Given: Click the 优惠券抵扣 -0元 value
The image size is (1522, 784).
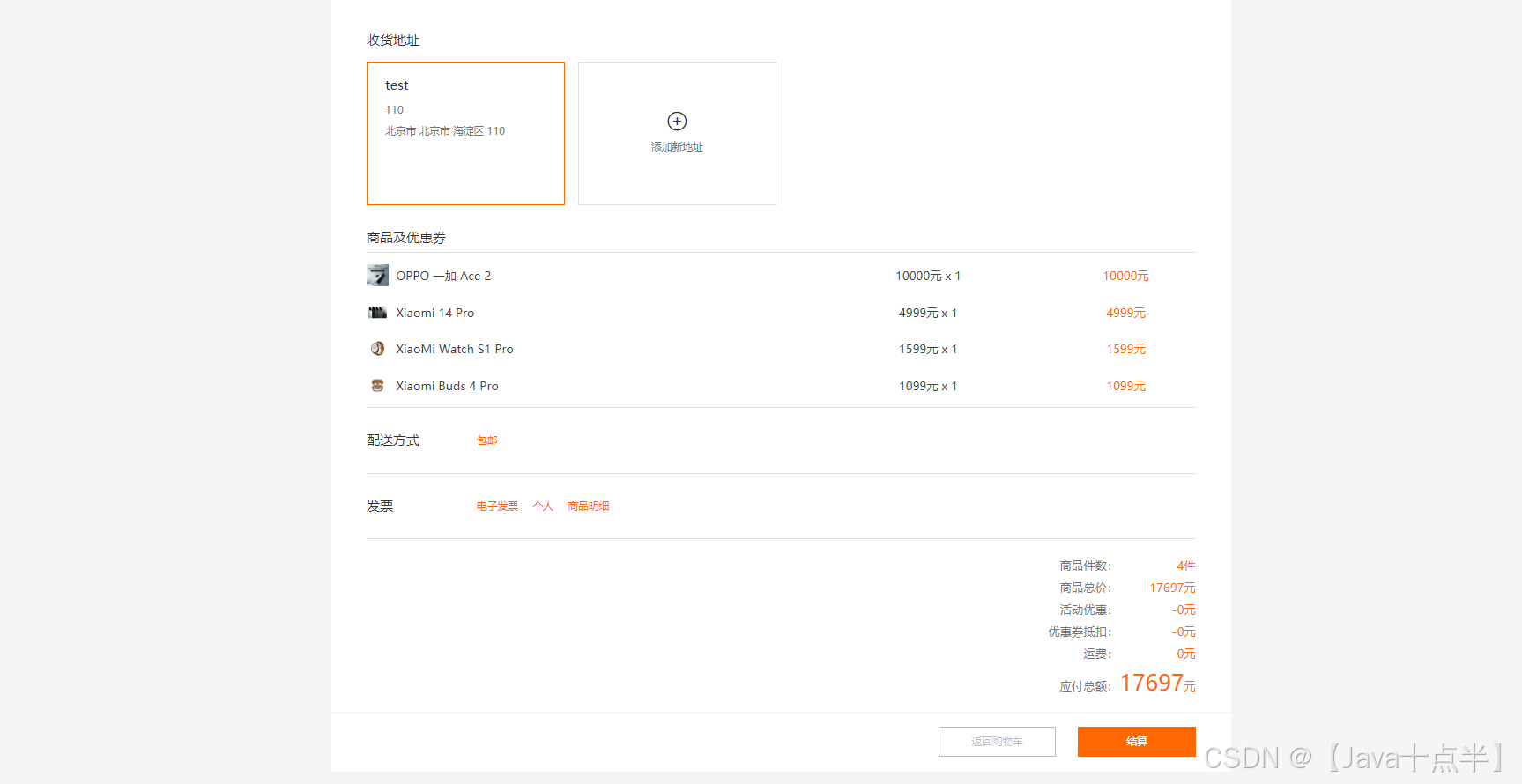Looking at the screenshot, I should tap(1184, 632).
